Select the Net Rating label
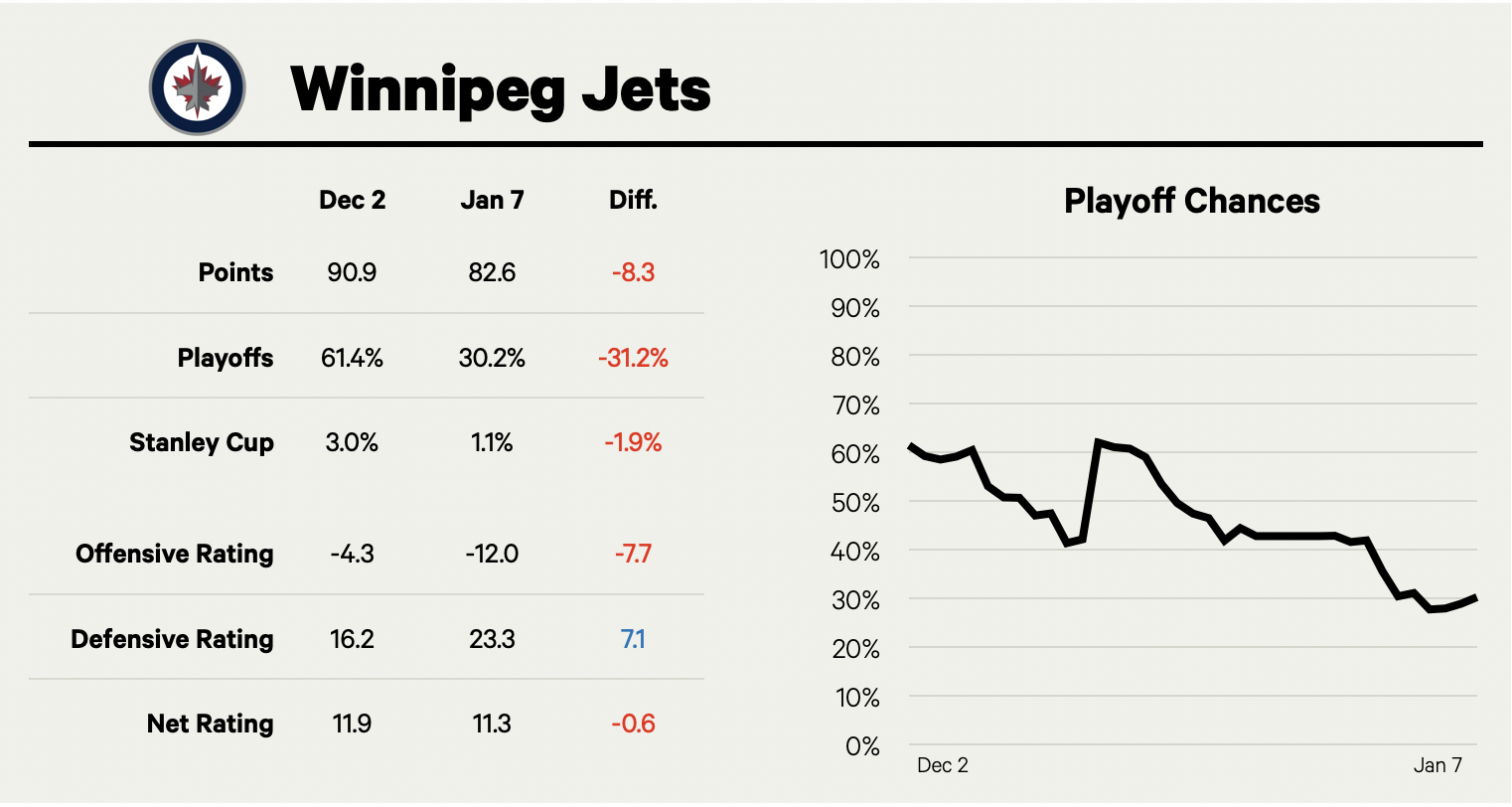Image resolution: width=1512 pixels, height=807 pixels. point(210,724)
